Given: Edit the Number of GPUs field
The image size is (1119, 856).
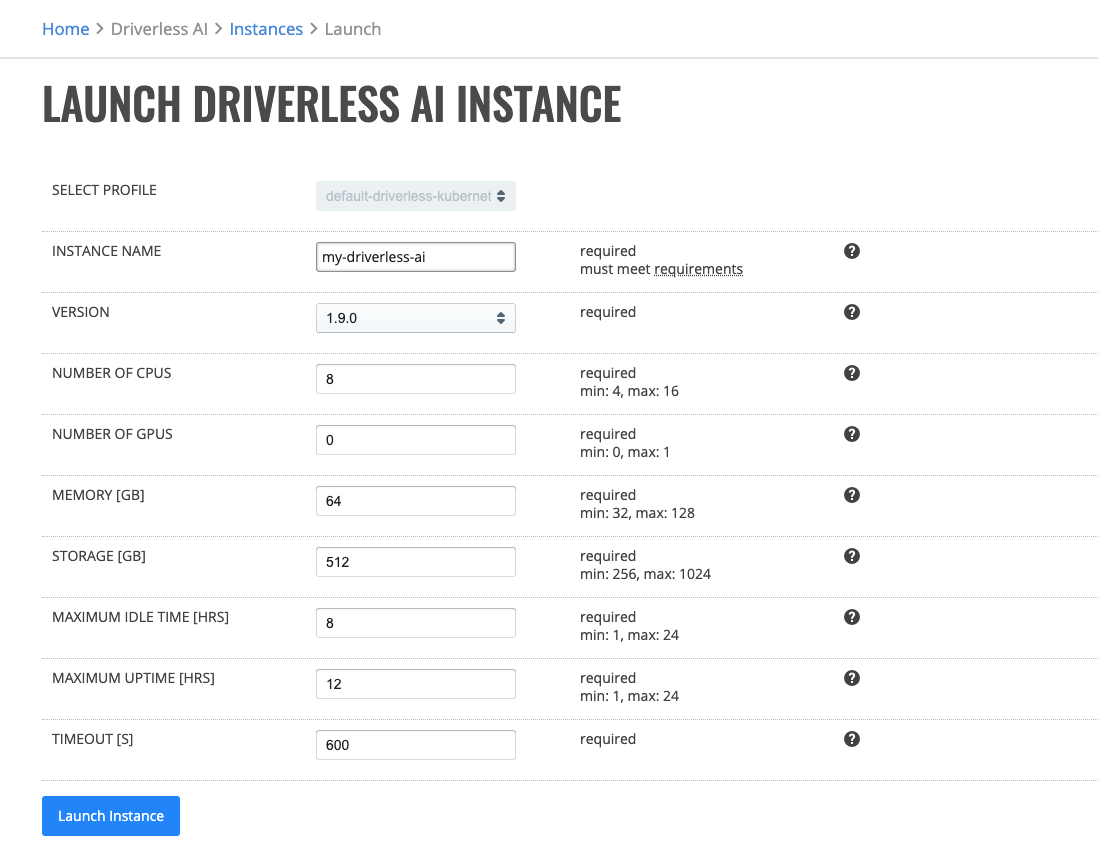Looking at the screenshot, I should pyautogui.click(x=415, y=440).
